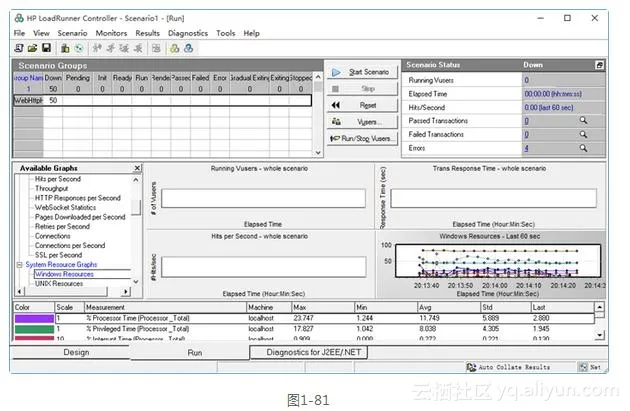Select the WebHttp group row
The image size is (630, 411).
coord(163,100)
